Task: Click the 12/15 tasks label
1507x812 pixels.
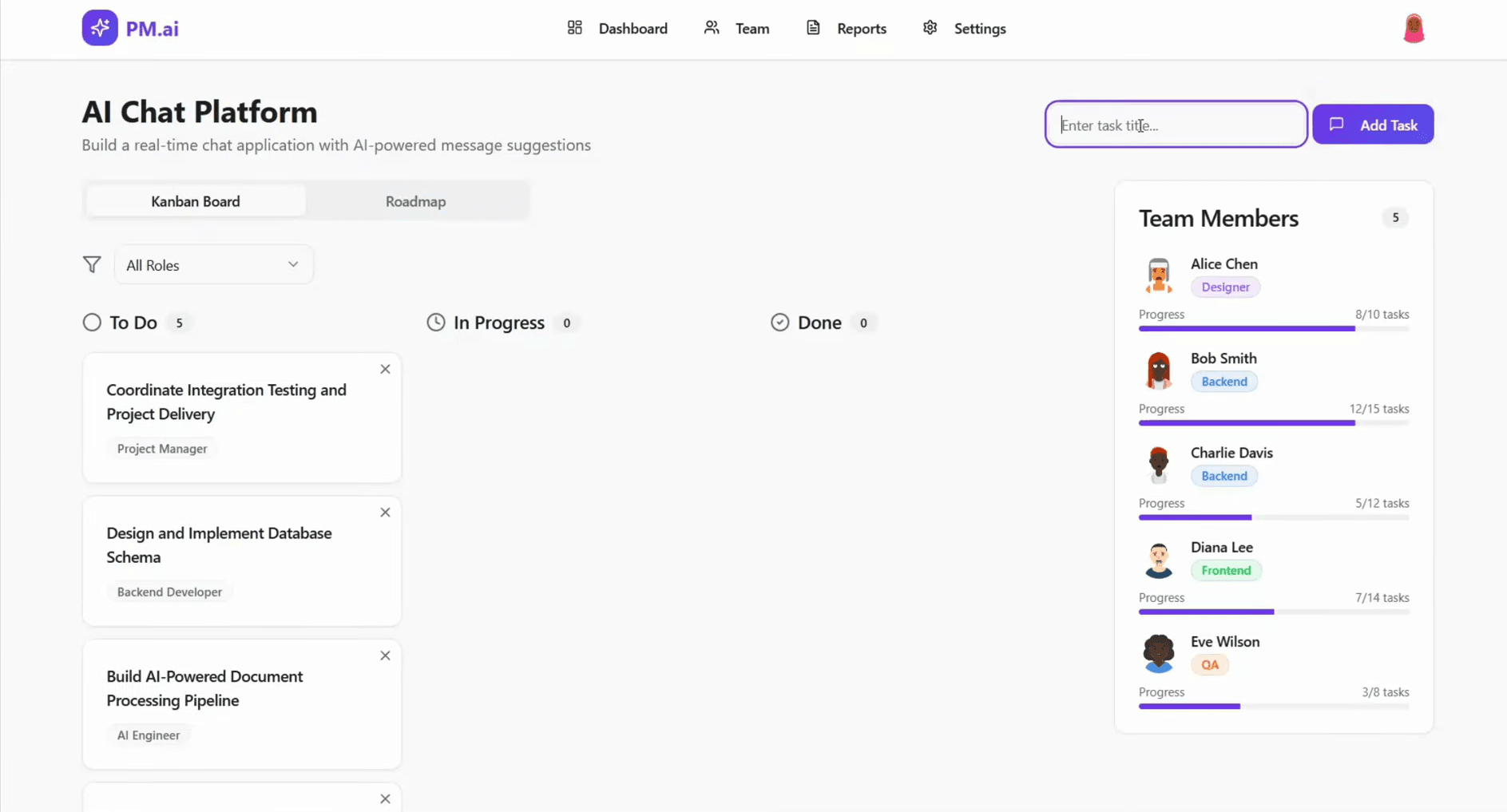Action: coord(1378,409)
